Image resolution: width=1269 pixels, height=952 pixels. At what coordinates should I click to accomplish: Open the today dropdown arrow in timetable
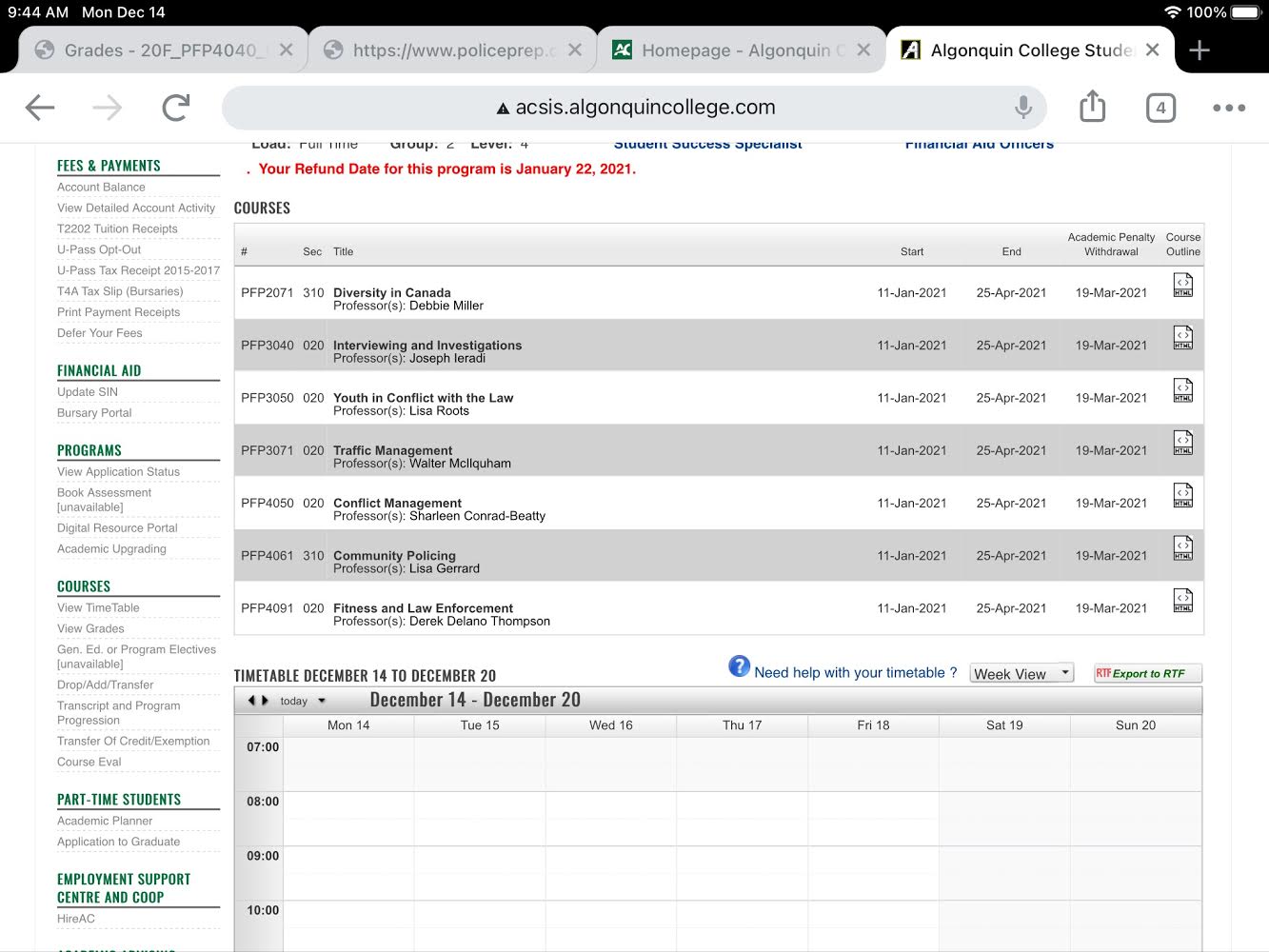coord(322,701)
